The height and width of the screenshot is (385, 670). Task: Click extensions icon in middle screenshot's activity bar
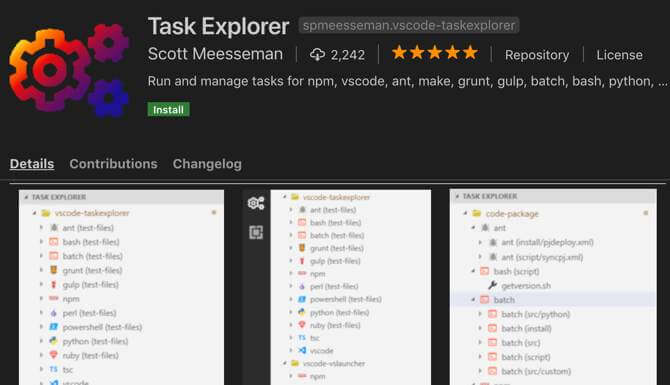256,232
